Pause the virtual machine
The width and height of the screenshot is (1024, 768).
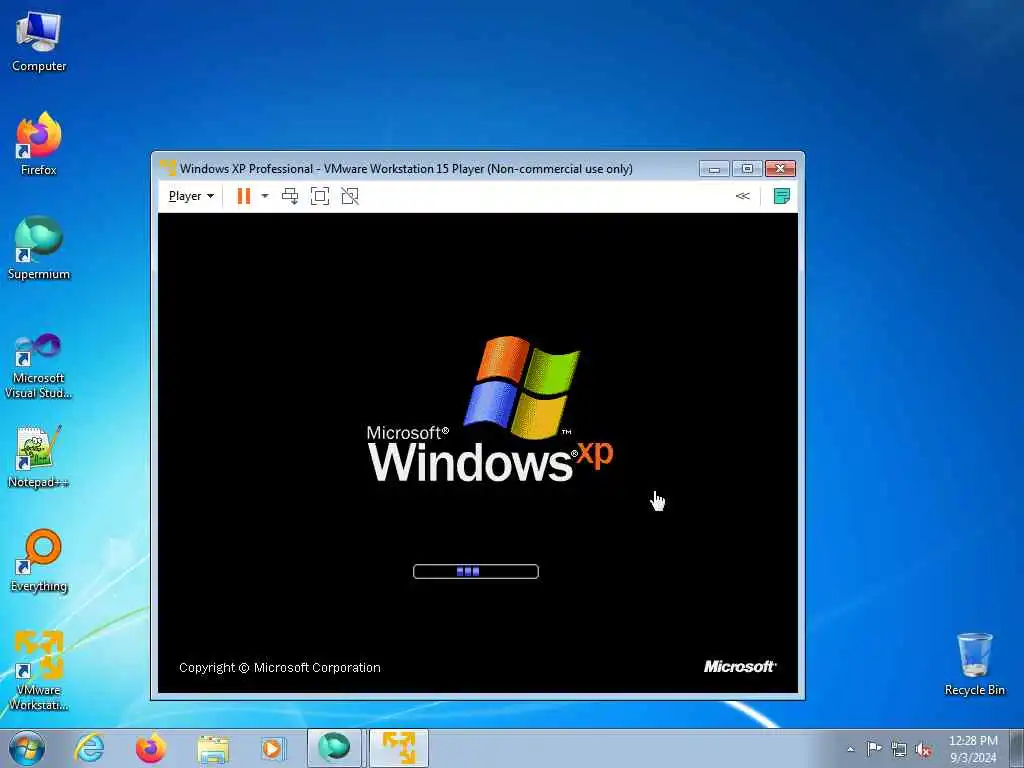[x=244, y=196]
